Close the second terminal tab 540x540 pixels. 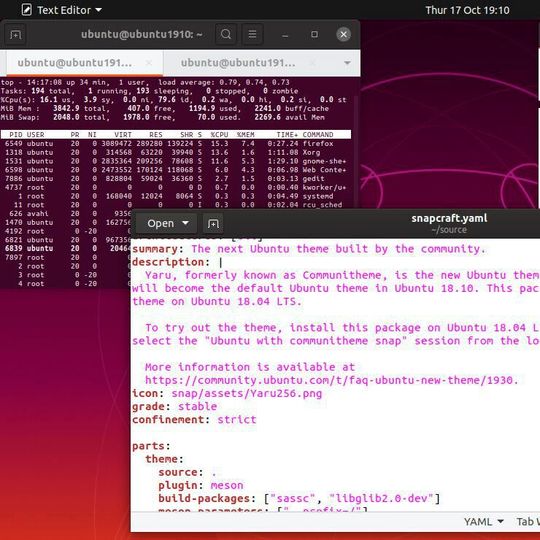tap(312, 63)
